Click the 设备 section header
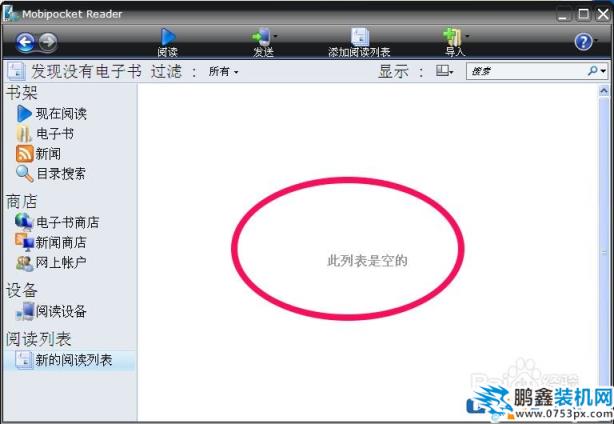 coord(22,291)
